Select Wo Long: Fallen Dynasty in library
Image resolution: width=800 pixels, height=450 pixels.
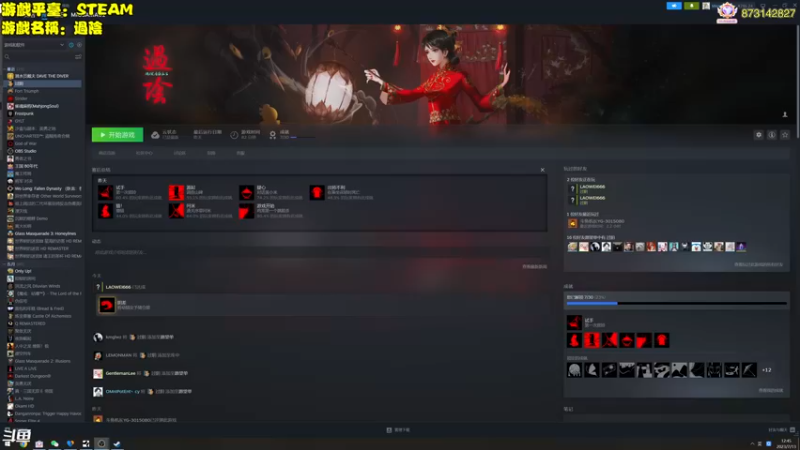pyautogui.click(x=44, y=188)
